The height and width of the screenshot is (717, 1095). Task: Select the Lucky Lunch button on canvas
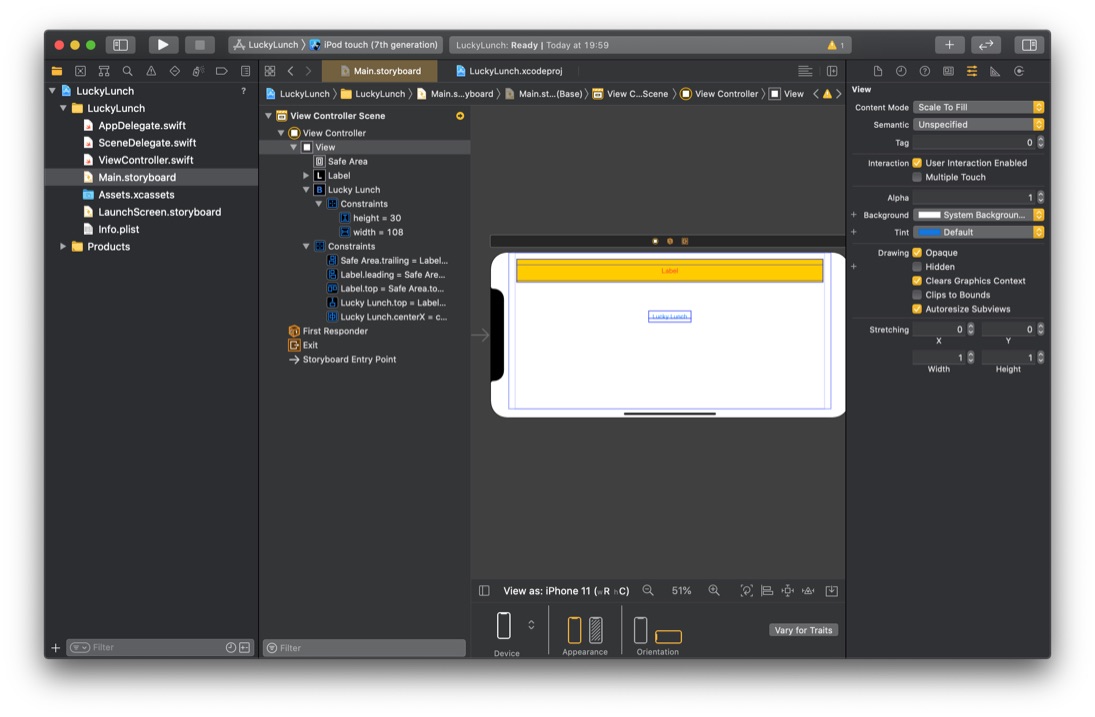pos(670,316)
